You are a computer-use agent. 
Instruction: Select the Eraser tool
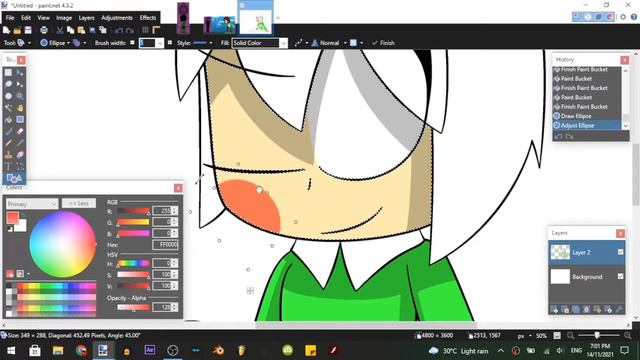(20, 131)
